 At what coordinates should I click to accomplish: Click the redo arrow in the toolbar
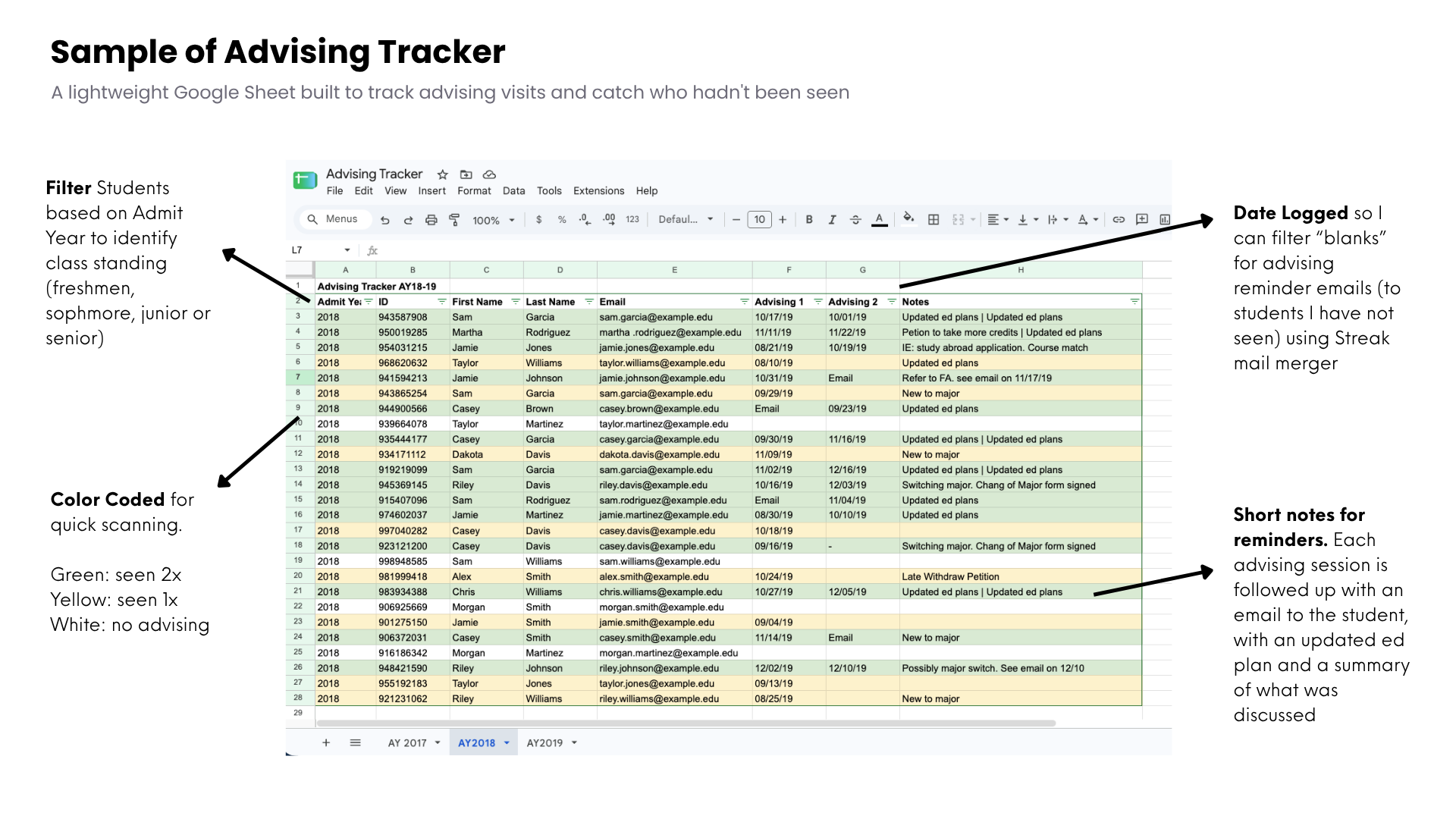(408, 220)
